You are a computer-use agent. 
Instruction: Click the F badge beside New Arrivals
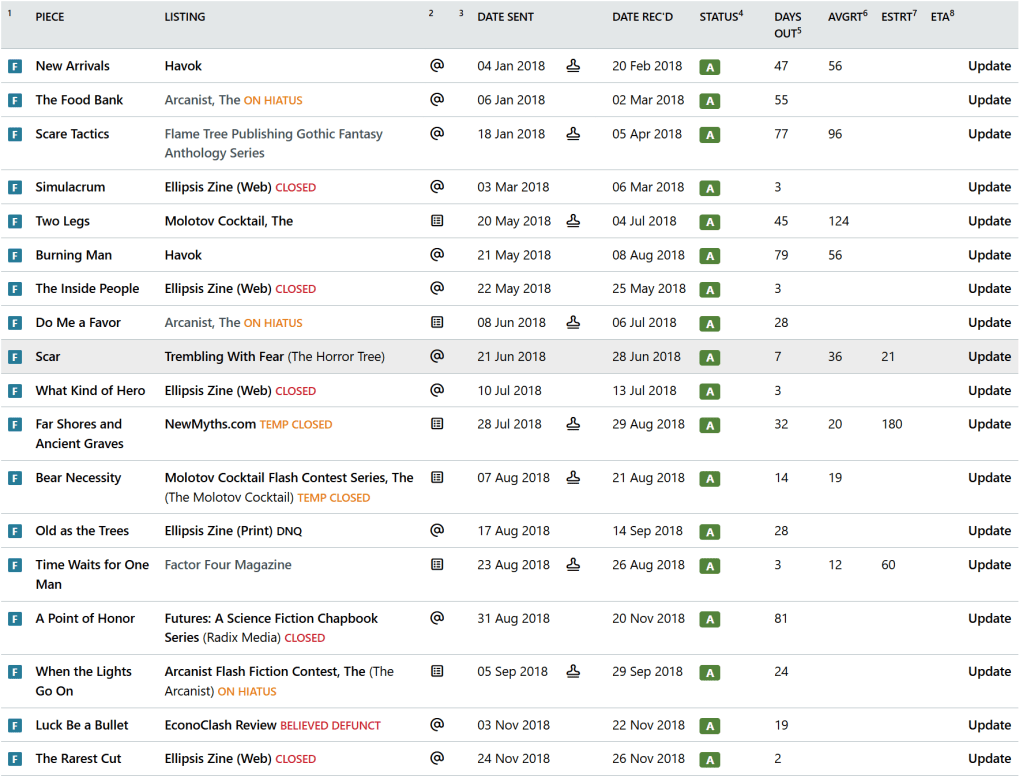pyautogui.click(x=15, y=67)
